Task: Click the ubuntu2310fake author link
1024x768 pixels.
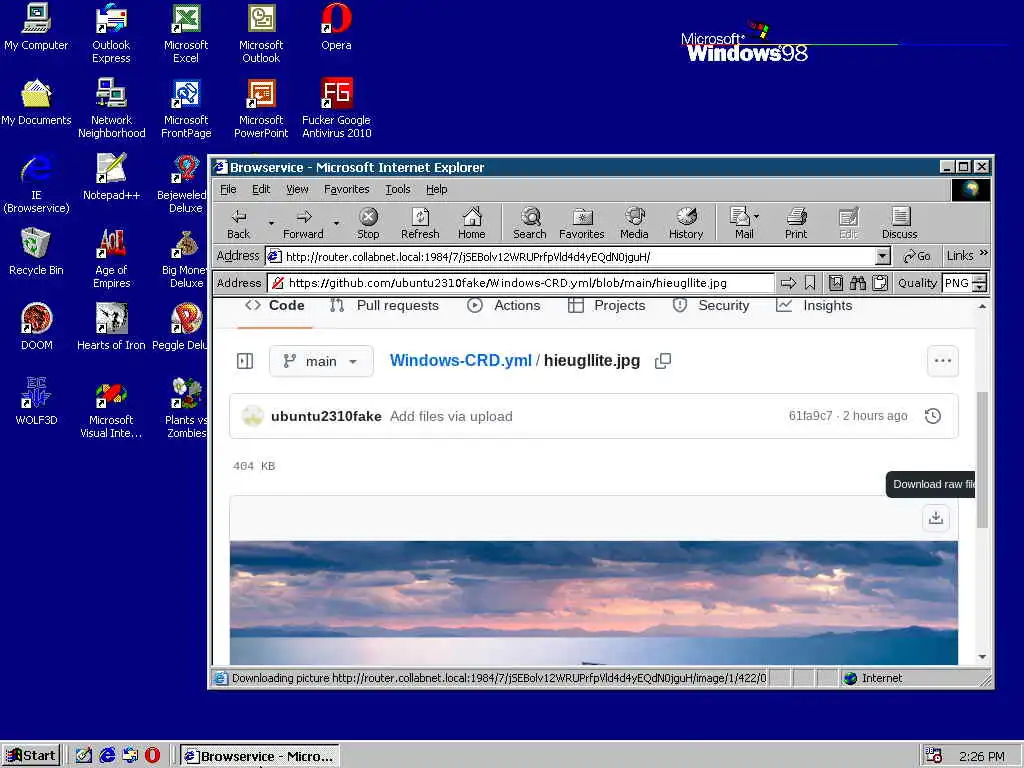Action: 326,416
